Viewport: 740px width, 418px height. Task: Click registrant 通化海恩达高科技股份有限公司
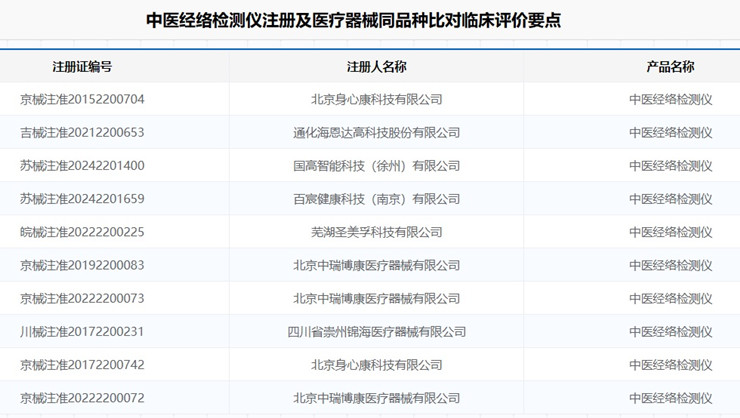tap(377, 133)
